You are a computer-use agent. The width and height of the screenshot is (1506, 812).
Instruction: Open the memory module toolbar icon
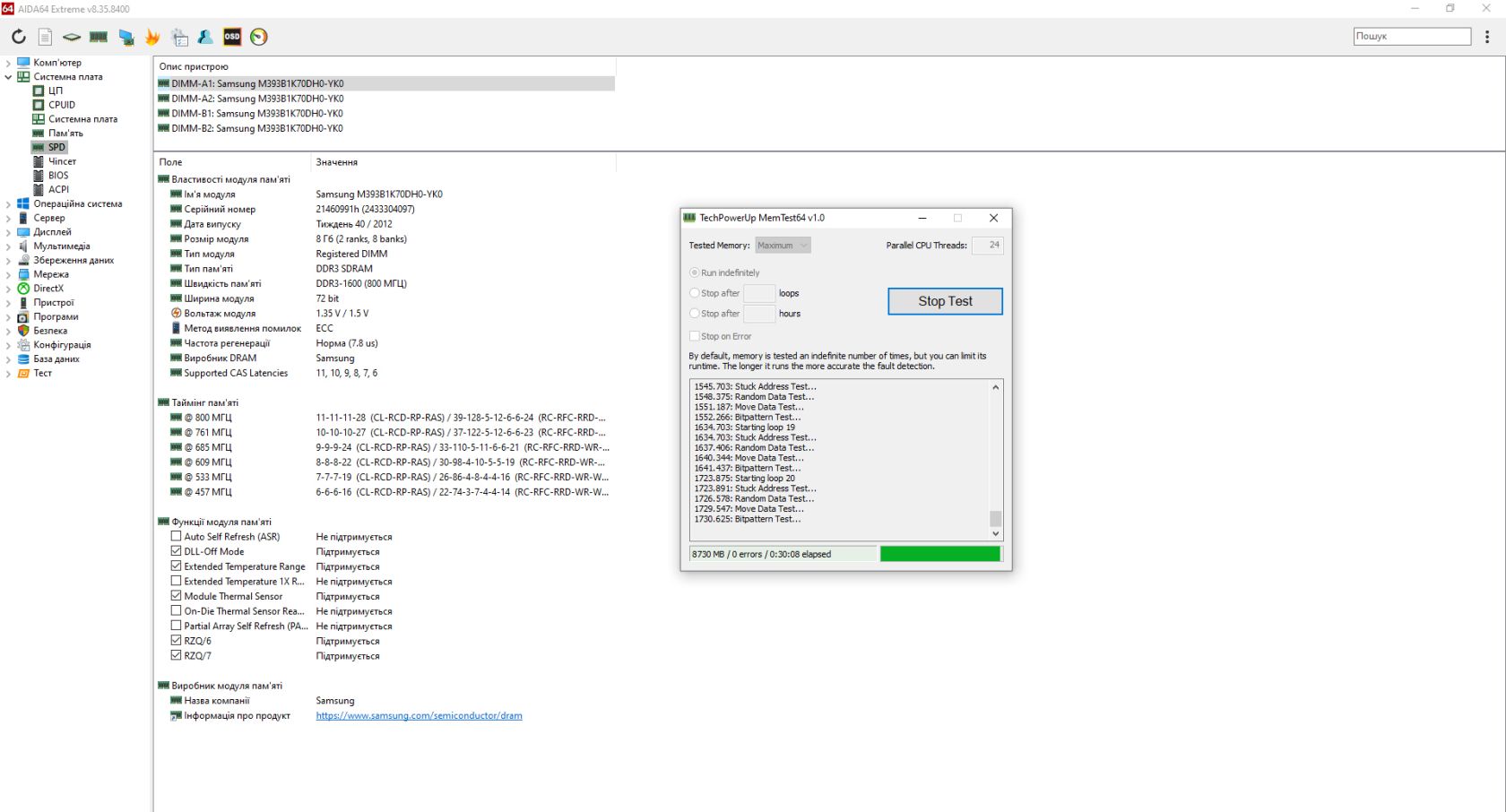coord(99,37)
